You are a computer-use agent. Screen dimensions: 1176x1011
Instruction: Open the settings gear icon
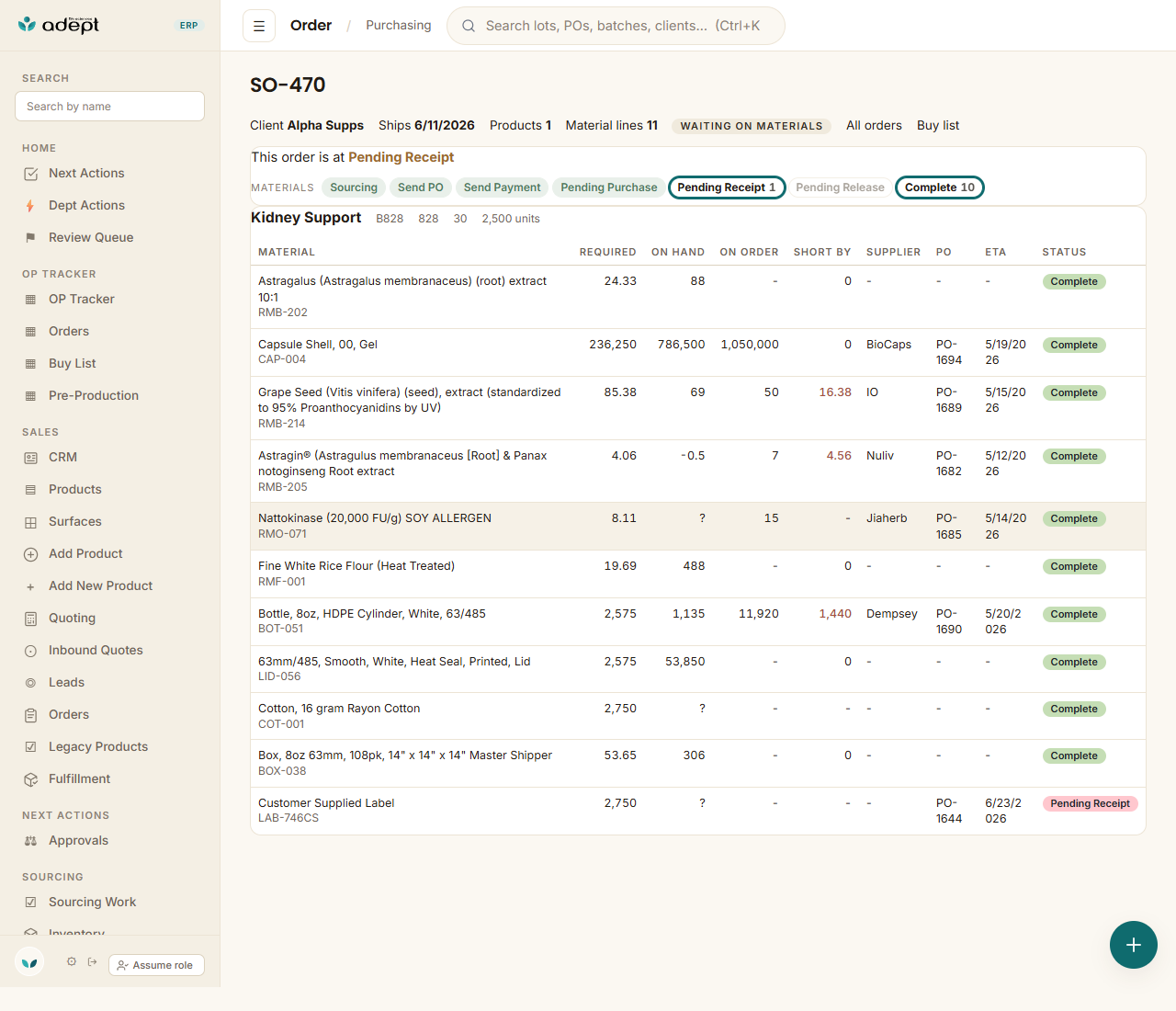(72, 962)
